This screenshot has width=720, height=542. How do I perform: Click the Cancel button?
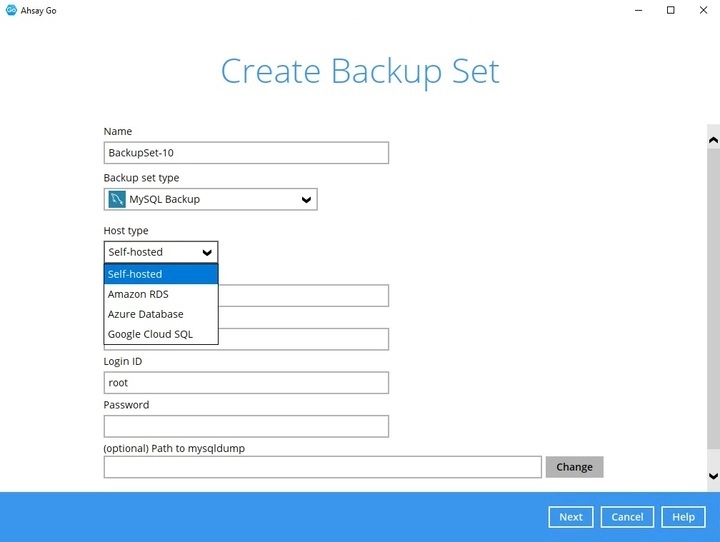point(627,517)
